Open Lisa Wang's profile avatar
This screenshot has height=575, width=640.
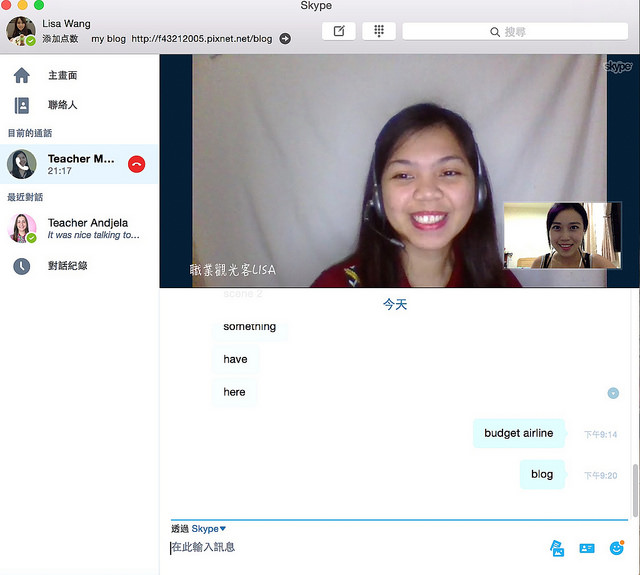tap(21, 31)
